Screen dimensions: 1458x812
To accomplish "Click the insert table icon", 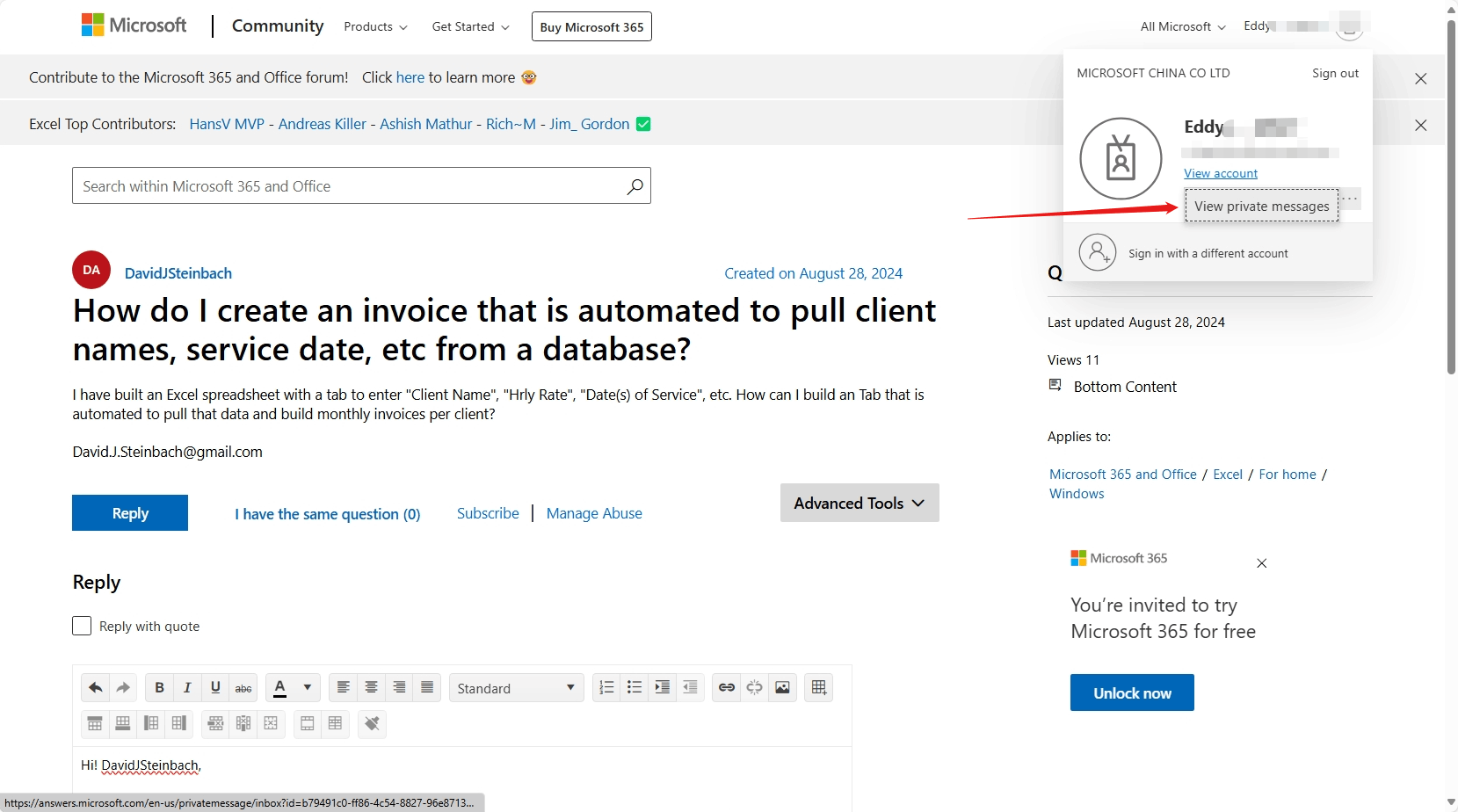I will pos(819,687).
